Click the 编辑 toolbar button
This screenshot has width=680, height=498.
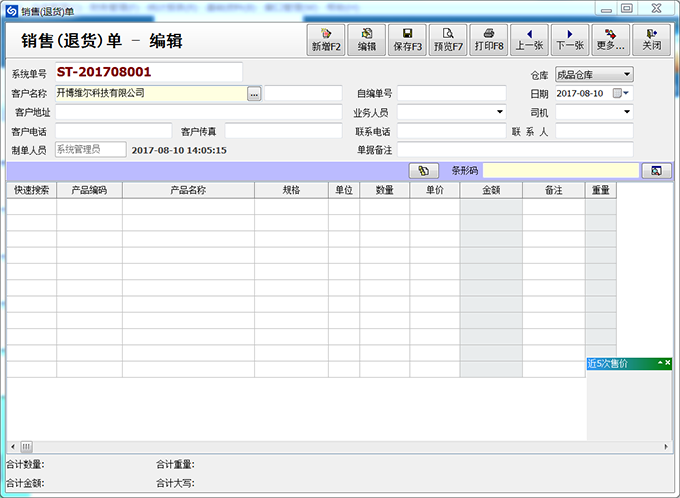pos(366,40)
